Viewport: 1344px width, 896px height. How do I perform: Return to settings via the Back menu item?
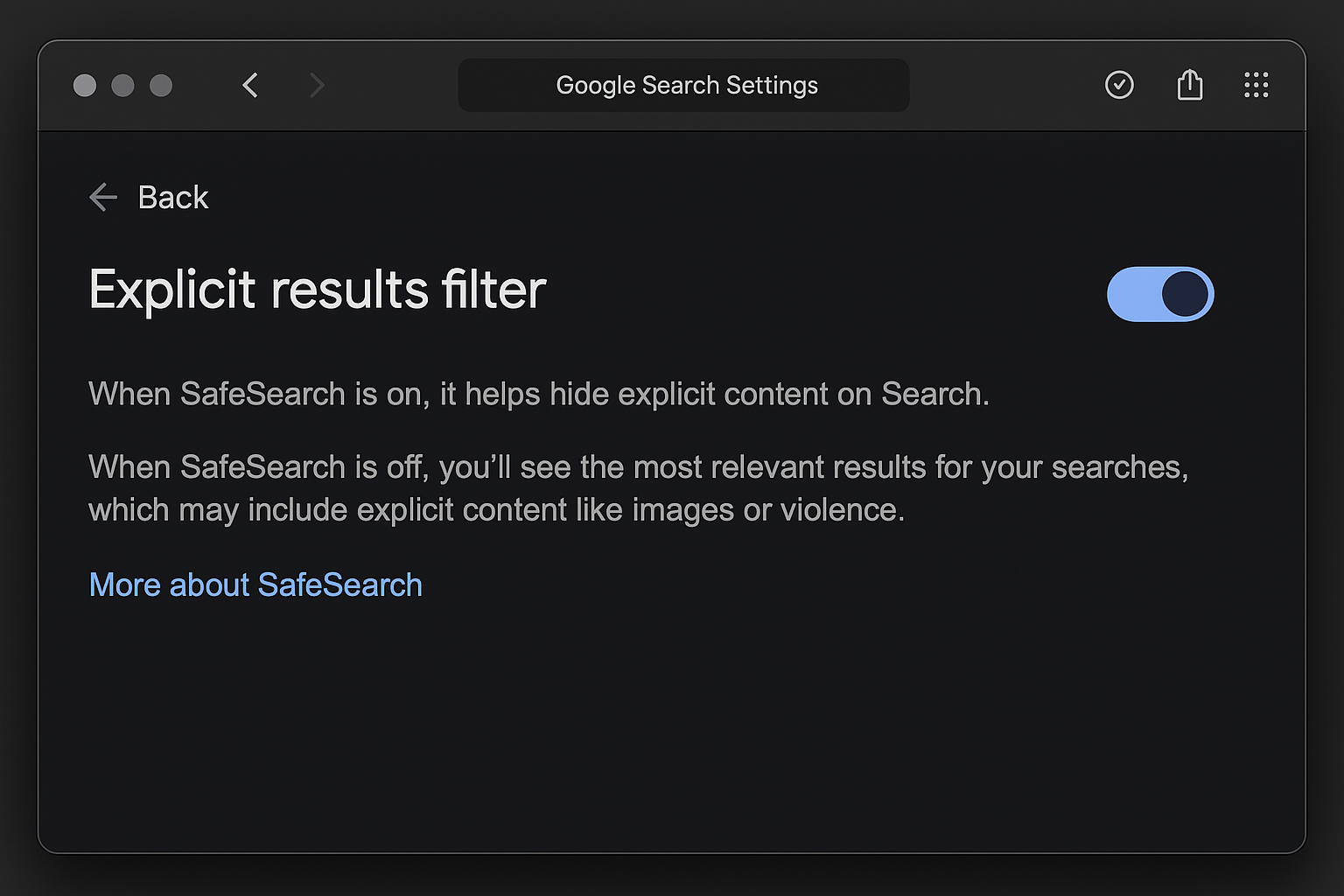(172, 197)
